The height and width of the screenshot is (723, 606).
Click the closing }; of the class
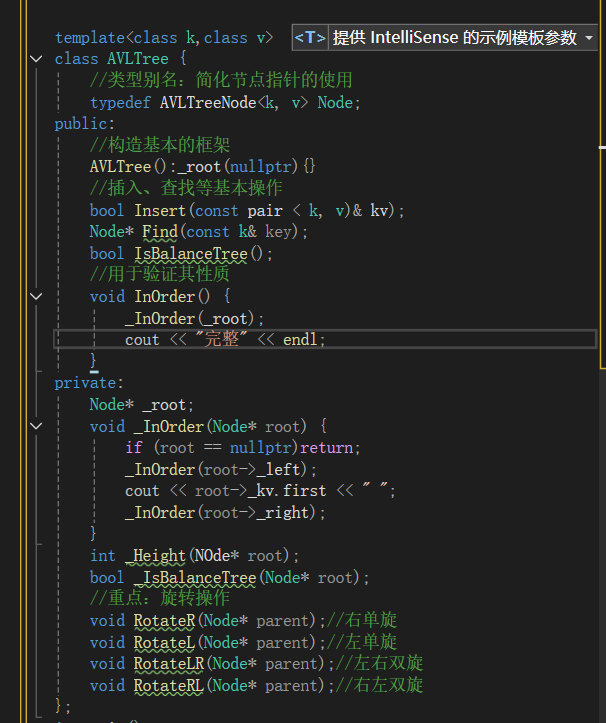[x=63, y=706]
